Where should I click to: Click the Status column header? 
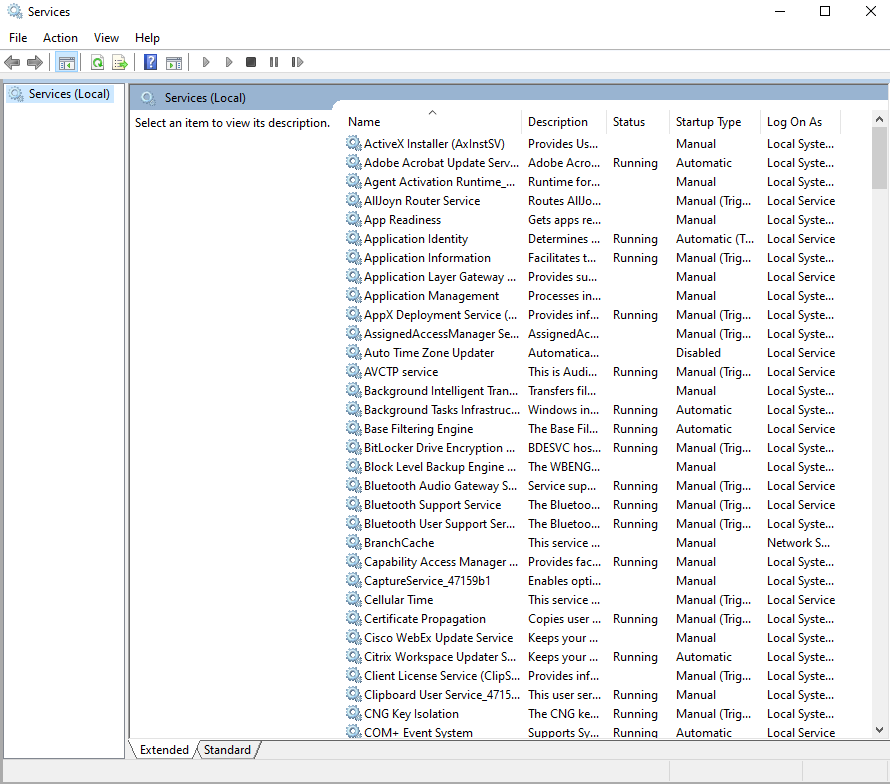(629, 122)
